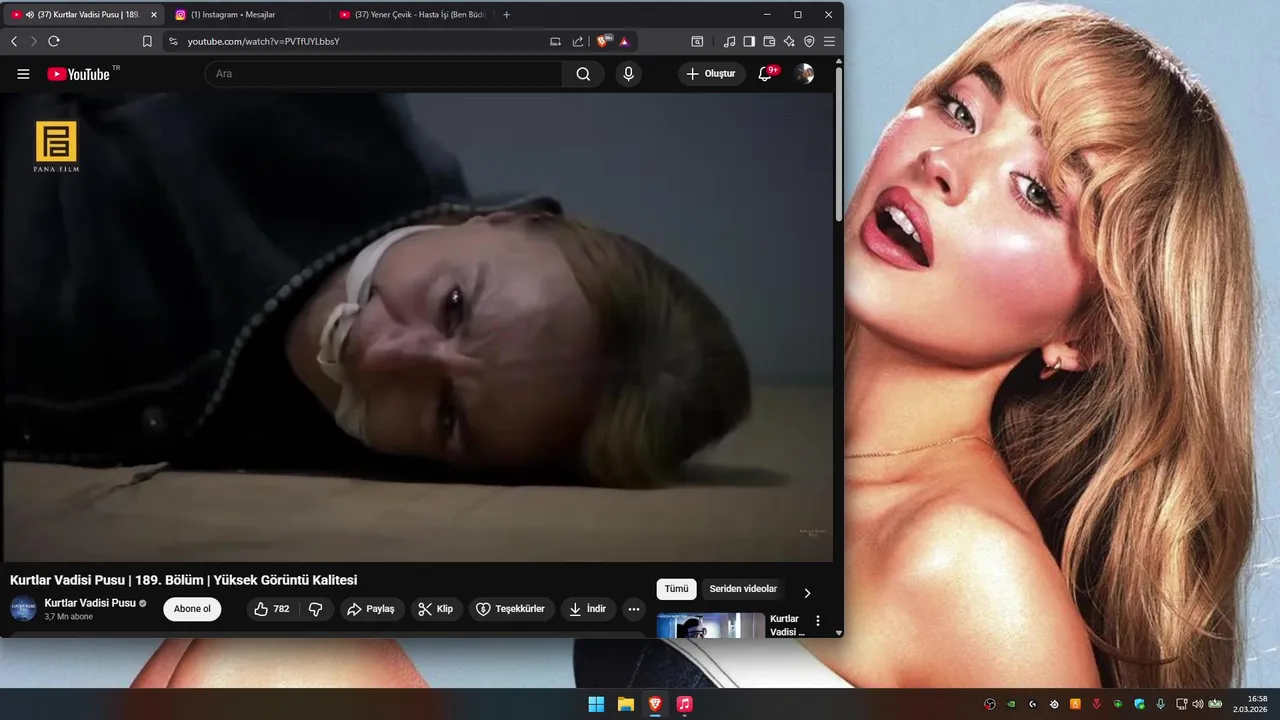The width and height of the screenshot is (1280, 720).
Task: Open tab search icon in browser toolbar
Action: click(x=697, y=42)
